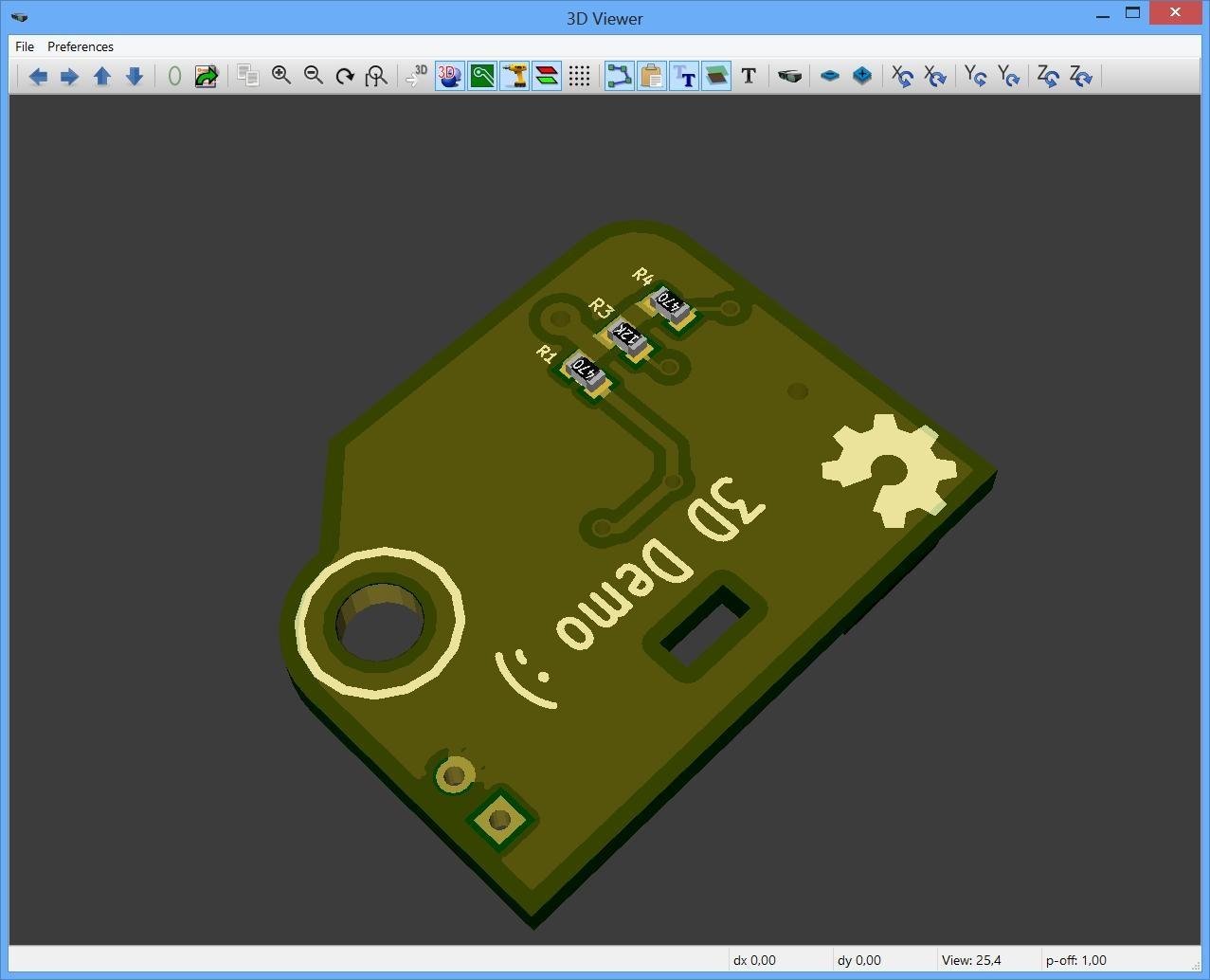
Task: Rotate the board clockwise around X axis
Action: [936, 76]
